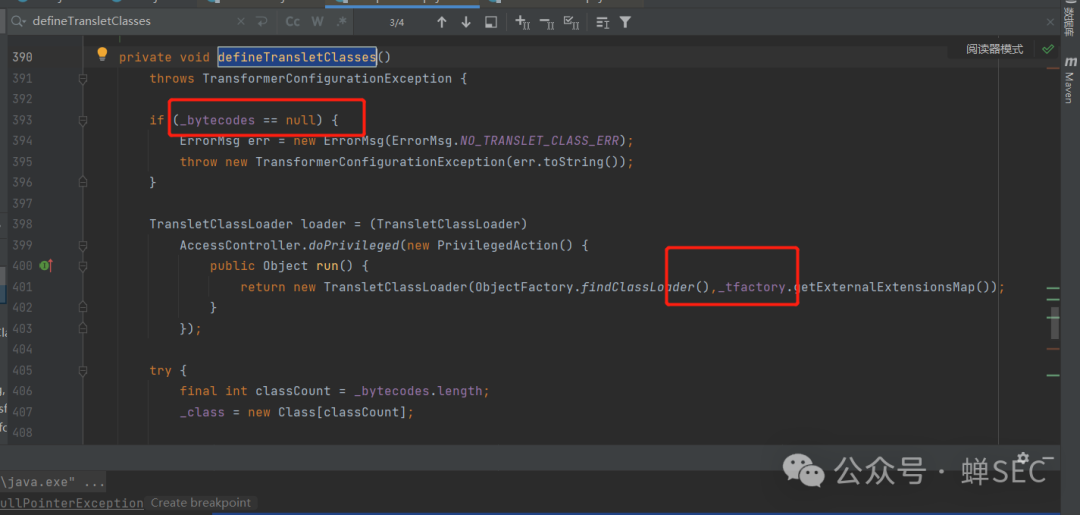Toggle Regex (.*) search option
Screen dimensions: 1080x515
[341, 22]
